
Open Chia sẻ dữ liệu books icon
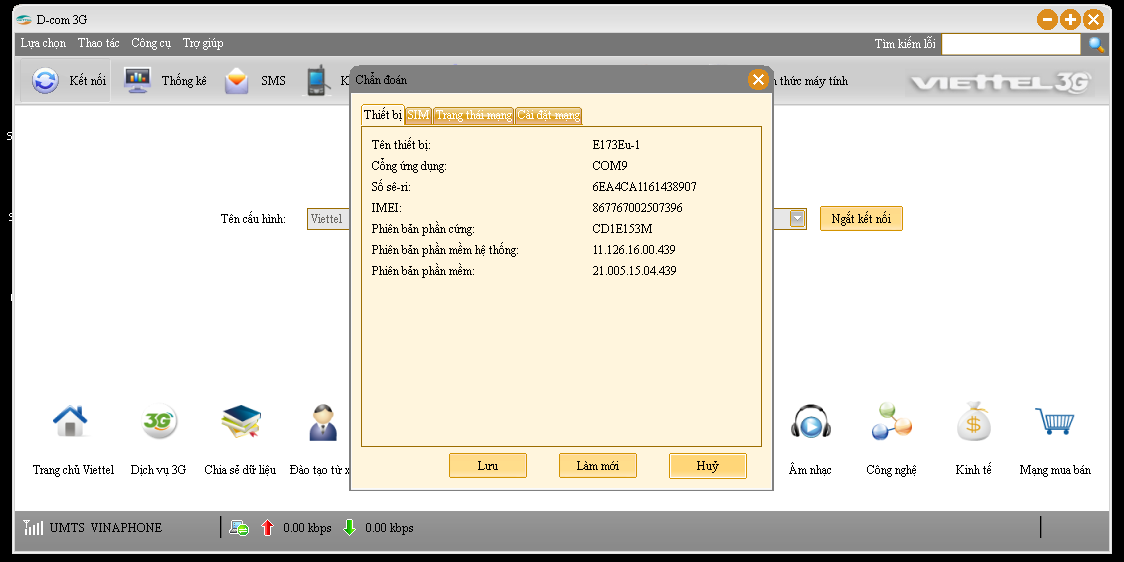(x=241, y=422)
